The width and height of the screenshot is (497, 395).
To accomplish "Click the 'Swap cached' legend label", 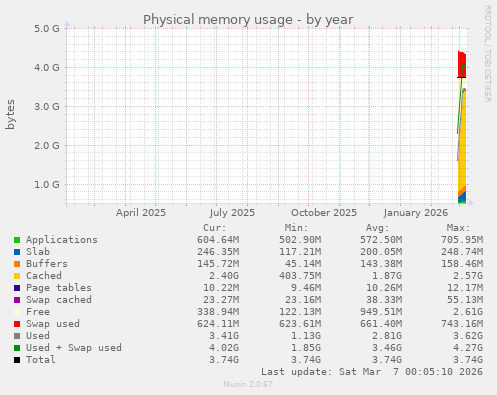I will tap(59, 300).
